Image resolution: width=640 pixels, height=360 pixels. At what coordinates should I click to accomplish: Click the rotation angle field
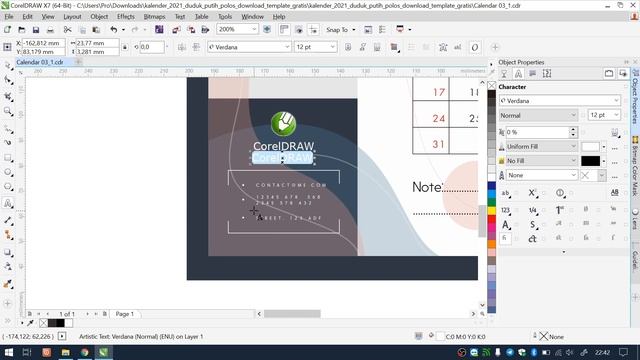click(x=151, y=47)
